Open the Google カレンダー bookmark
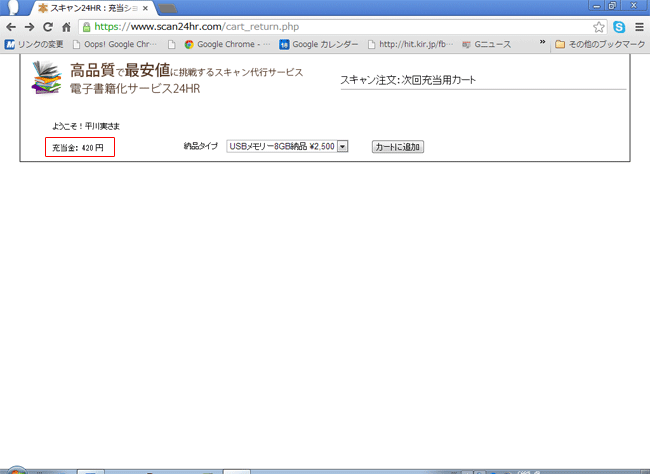This screenshot has height=474, width=650. tap(319, 44)
